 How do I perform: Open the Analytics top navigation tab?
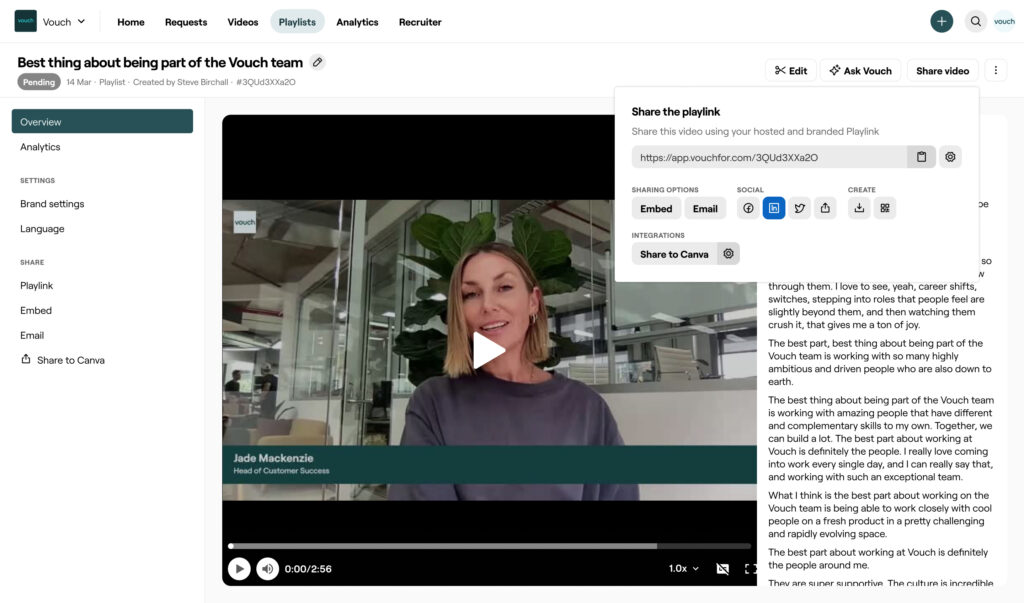tap(357, 22)
